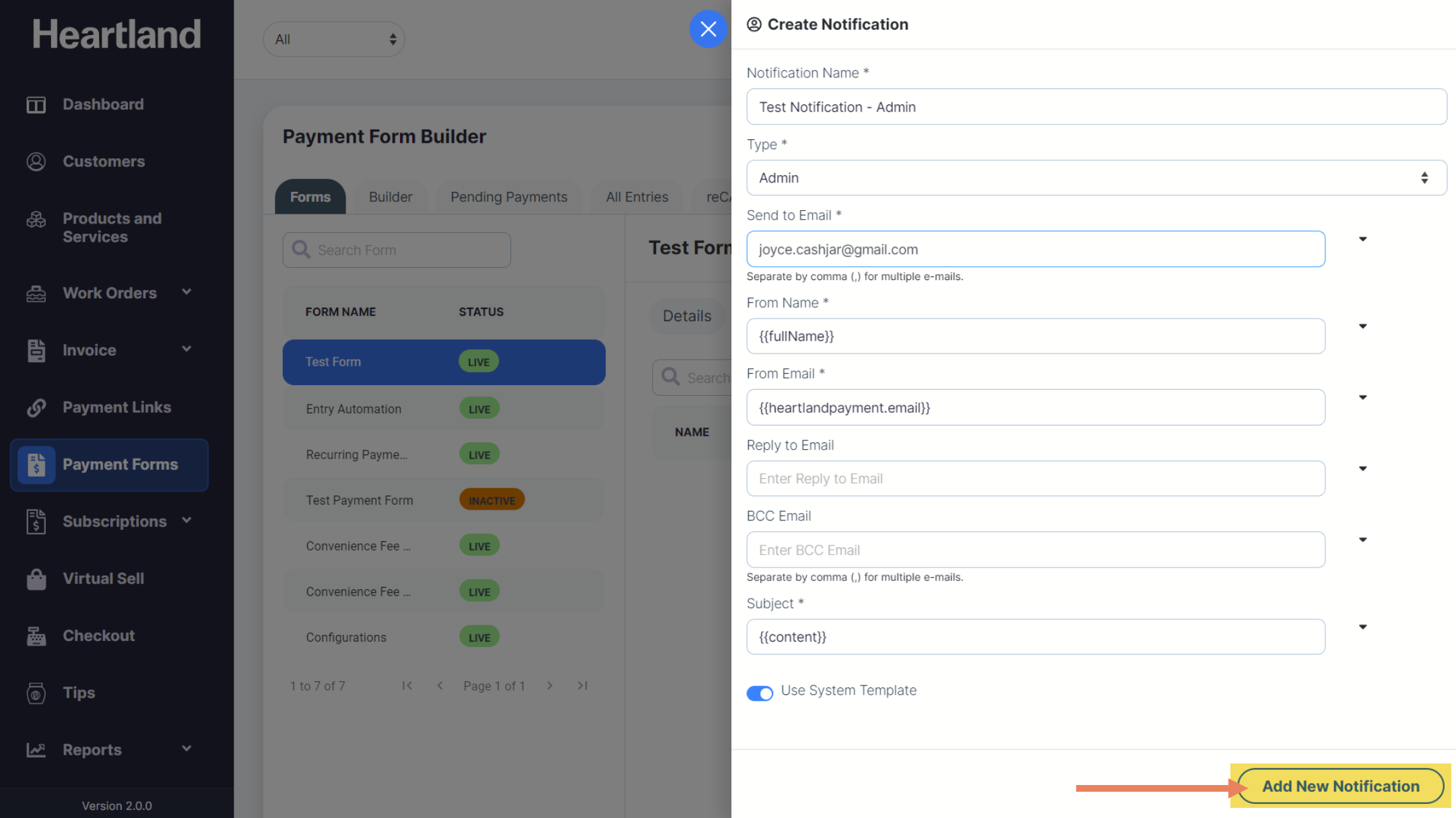Image resolution: width=1456 pixels, height=818 pixels.
Task: Click the Checkout register icon
Action: (x=36, y=636)
